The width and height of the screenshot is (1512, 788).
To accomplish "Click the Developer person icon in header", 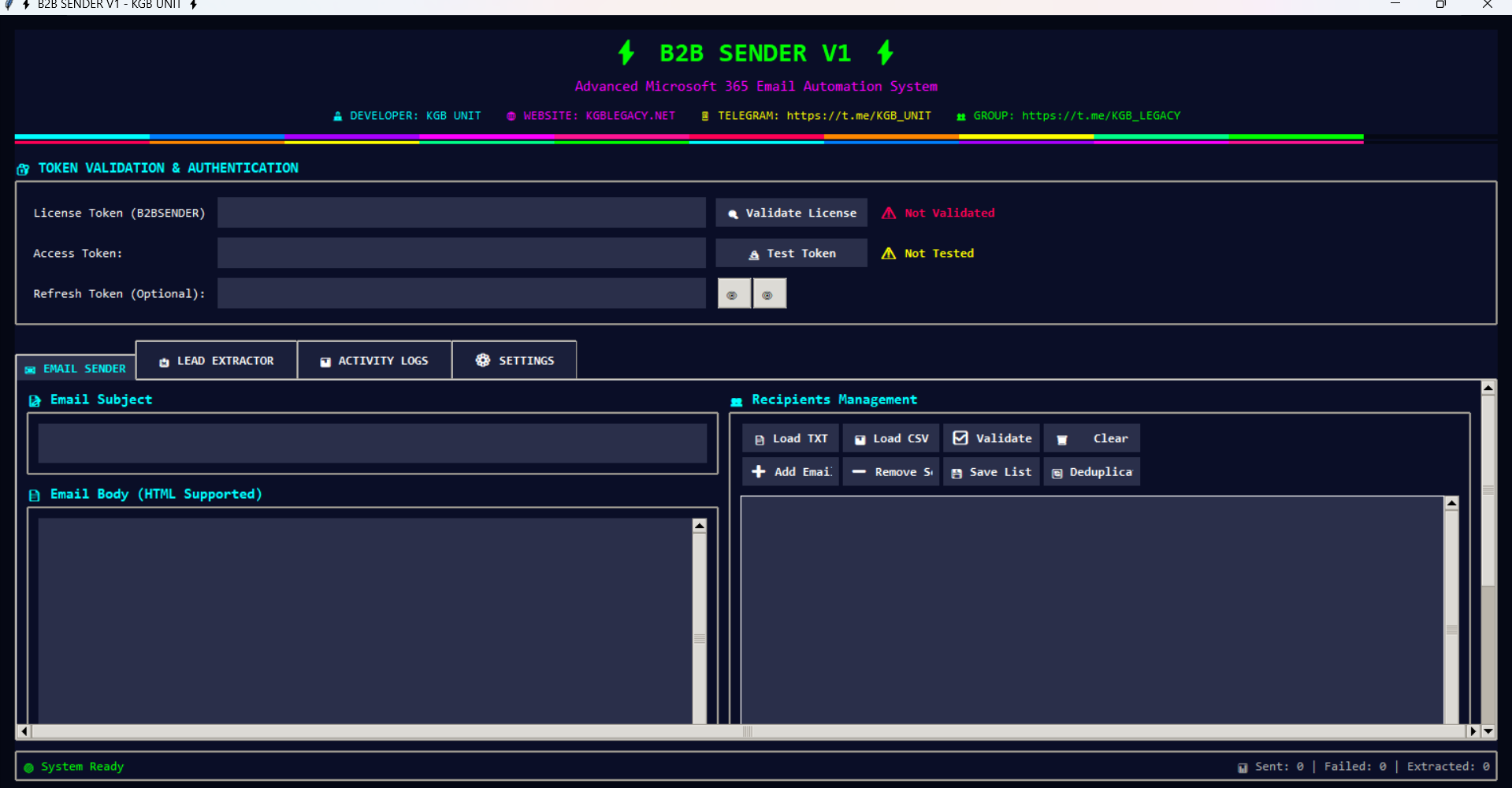I will pyautogui.click(x=337, y=116).
